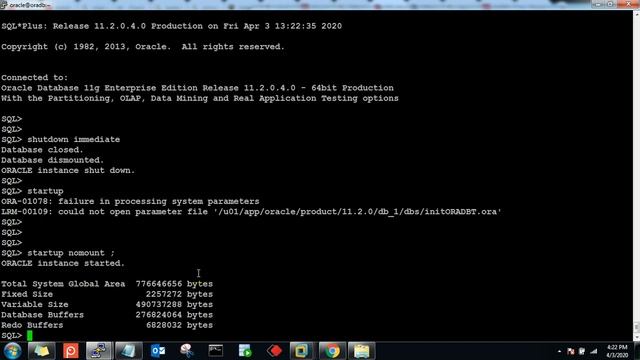Click the green cursor at the SQL prompt
This screenshot has height=360, width=640.
[x=29, y=336]
